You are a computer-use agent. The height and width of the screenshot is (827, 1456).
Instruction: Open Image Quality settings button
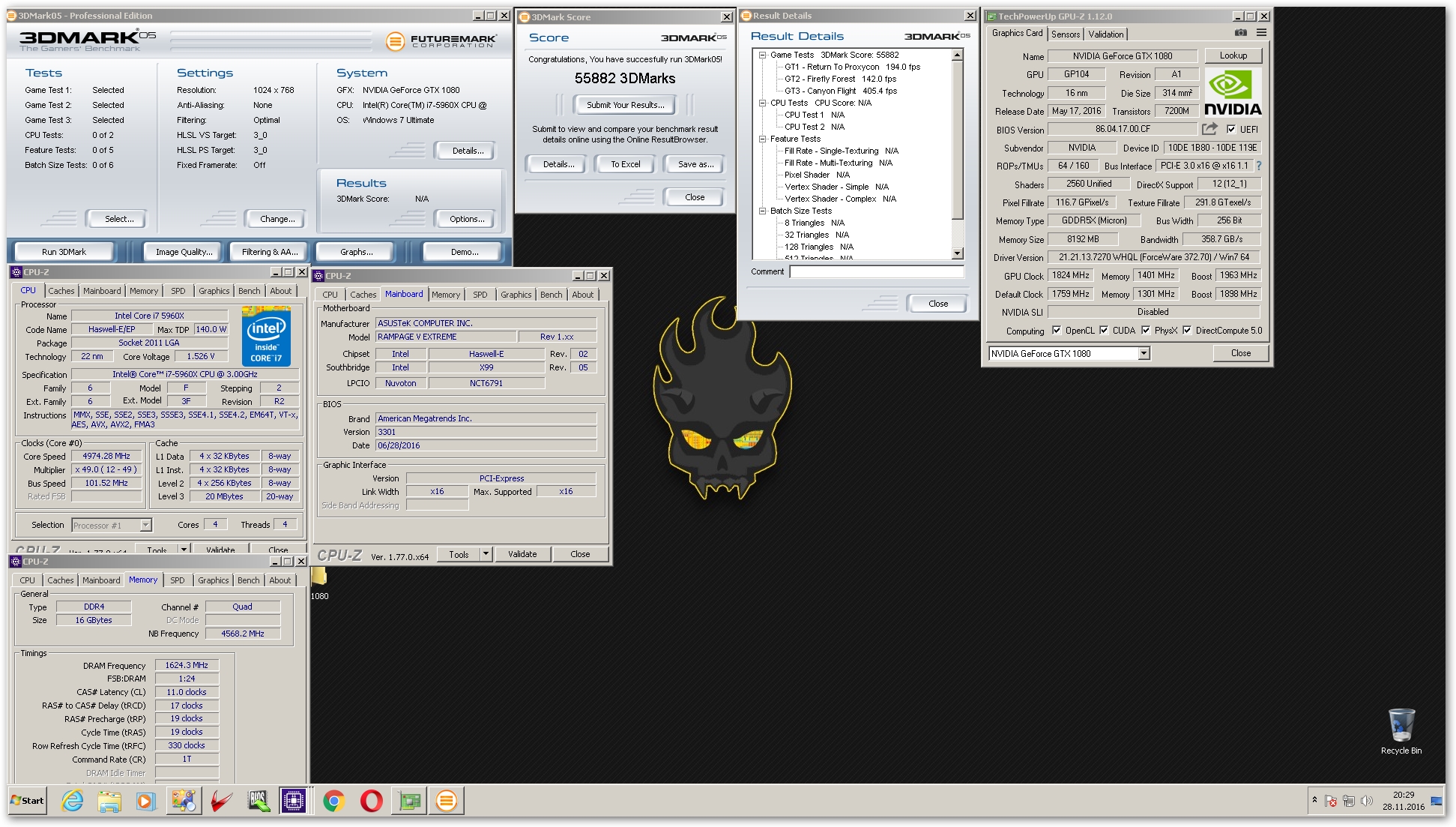pos(184,252)
